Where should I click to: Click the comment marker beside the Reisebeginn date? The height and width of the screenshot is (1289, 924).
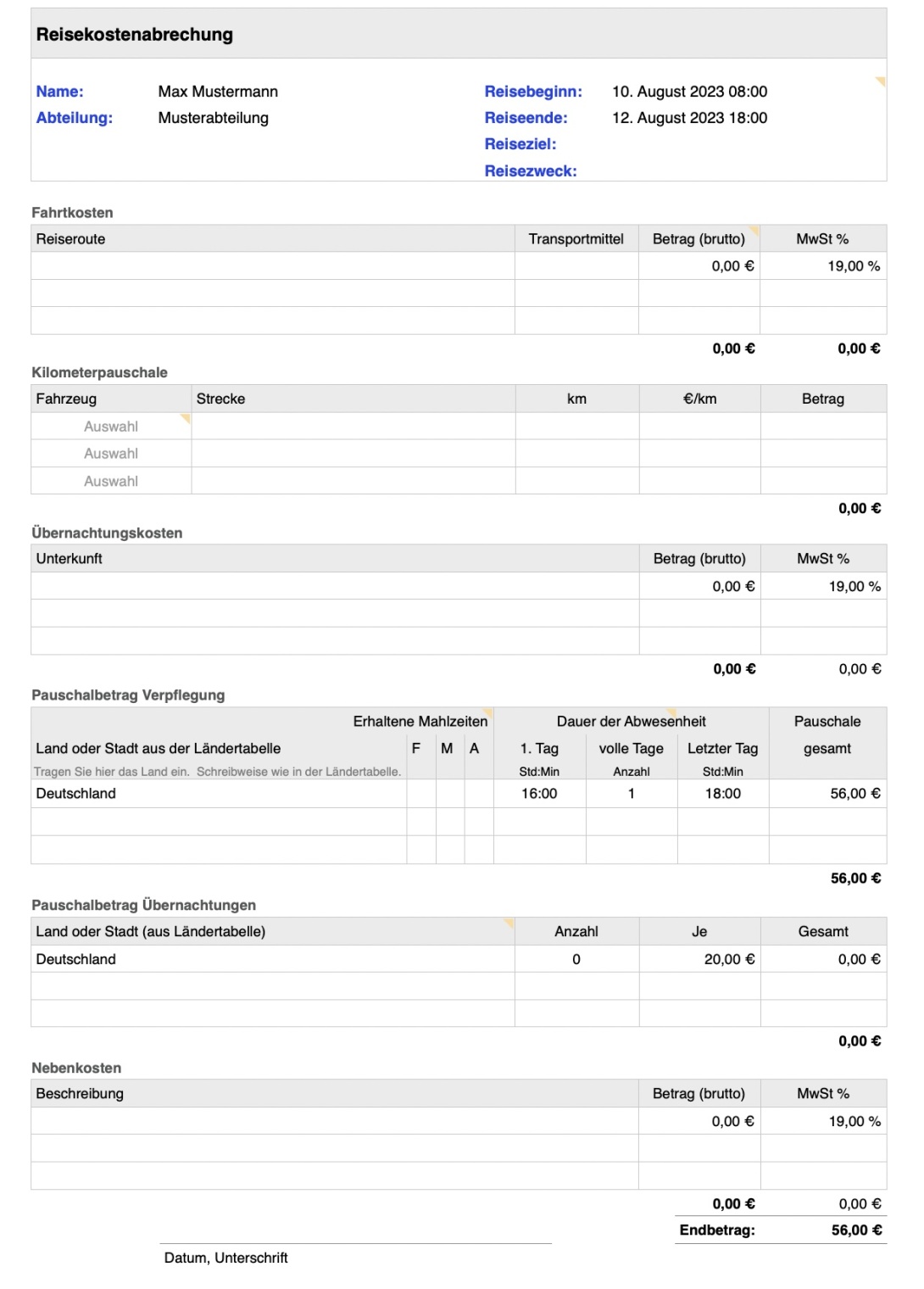tap(881, 81)
